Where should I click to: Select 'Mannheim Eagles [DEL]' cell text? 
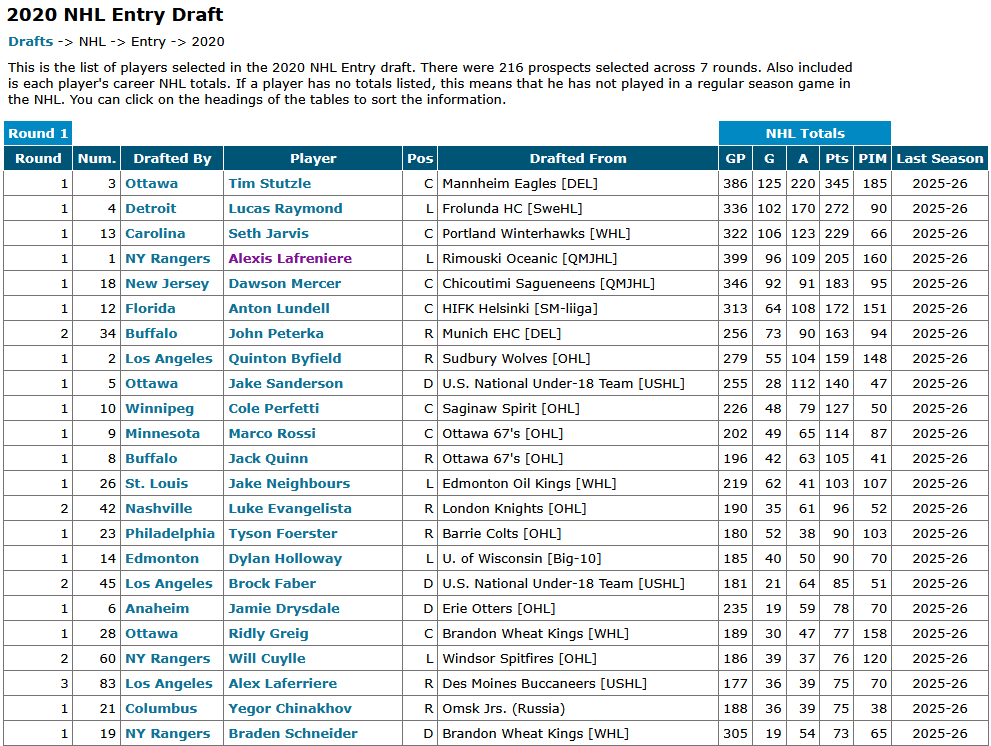[520, 183]
